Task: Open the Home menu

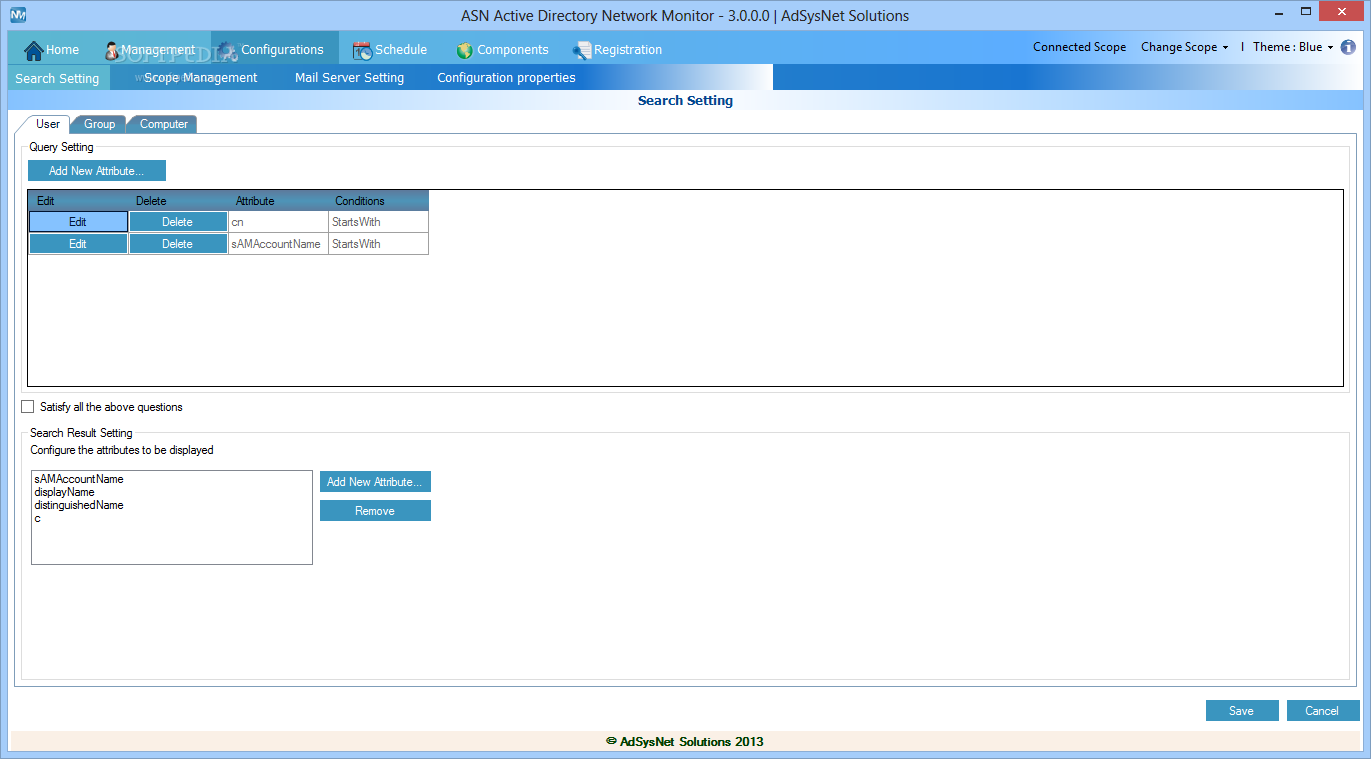Action: tap(51, 50)
